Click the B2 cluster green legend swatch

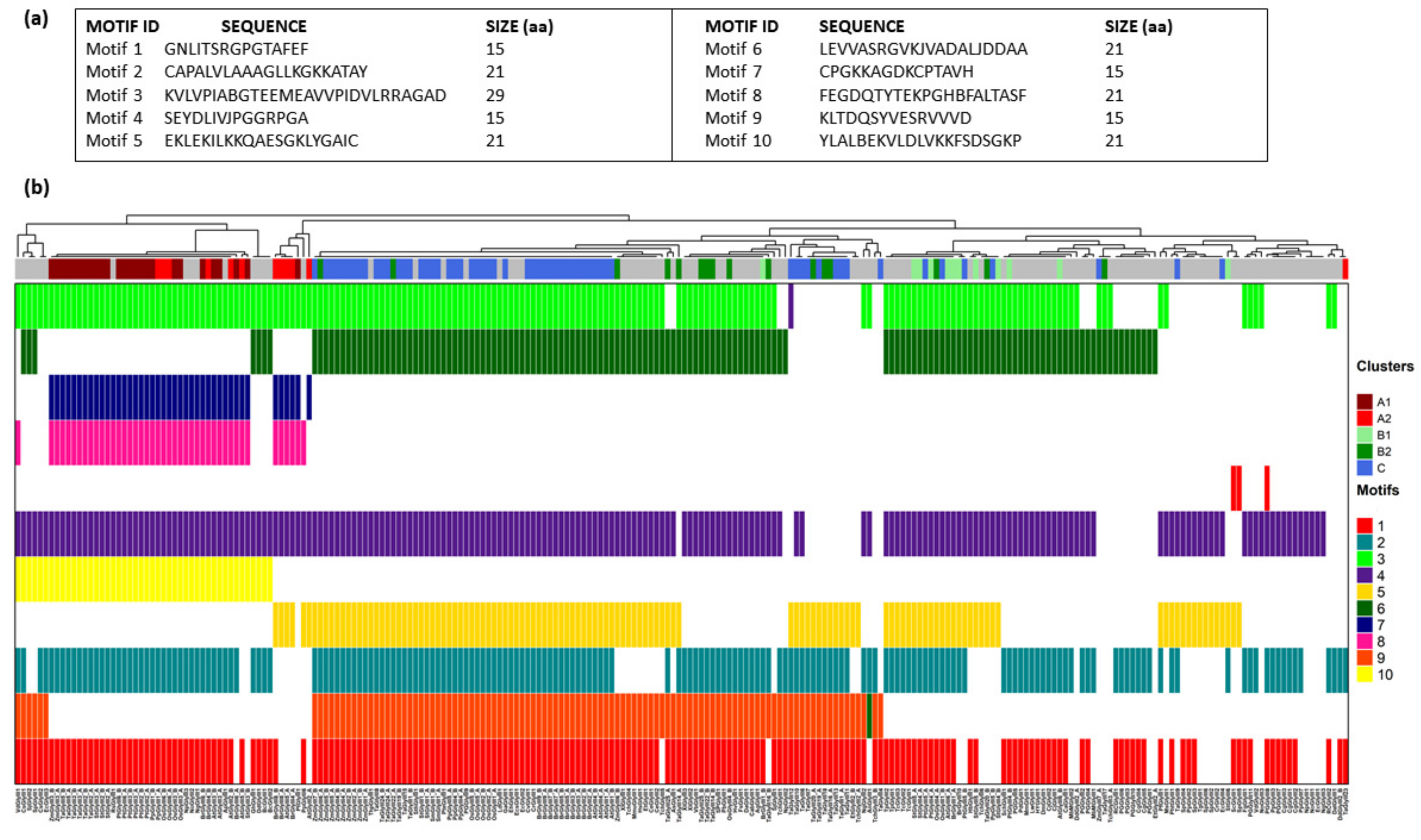[x=1365, y=451]
